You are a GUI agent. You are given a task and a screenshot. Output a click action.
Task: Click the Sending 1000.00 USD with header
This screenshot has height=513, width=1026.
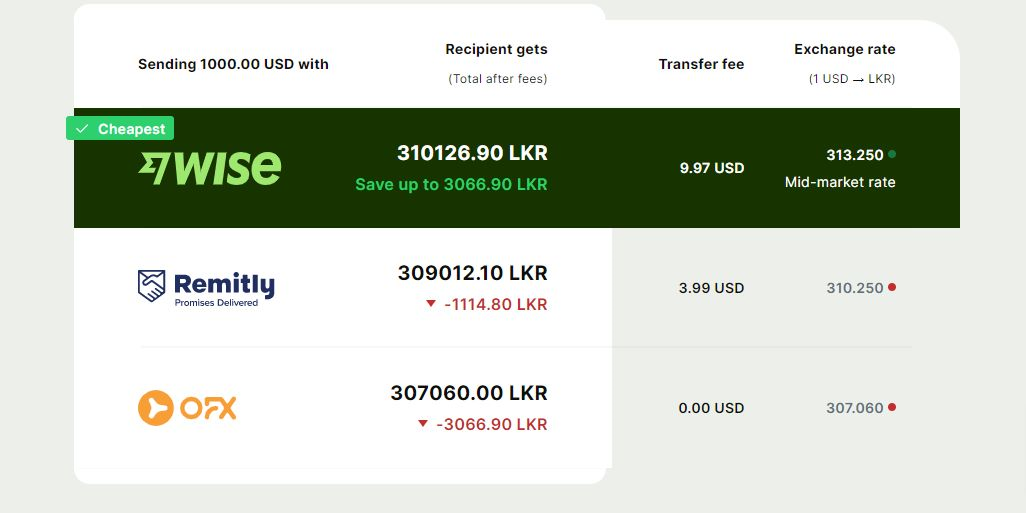tap(234, 64)
